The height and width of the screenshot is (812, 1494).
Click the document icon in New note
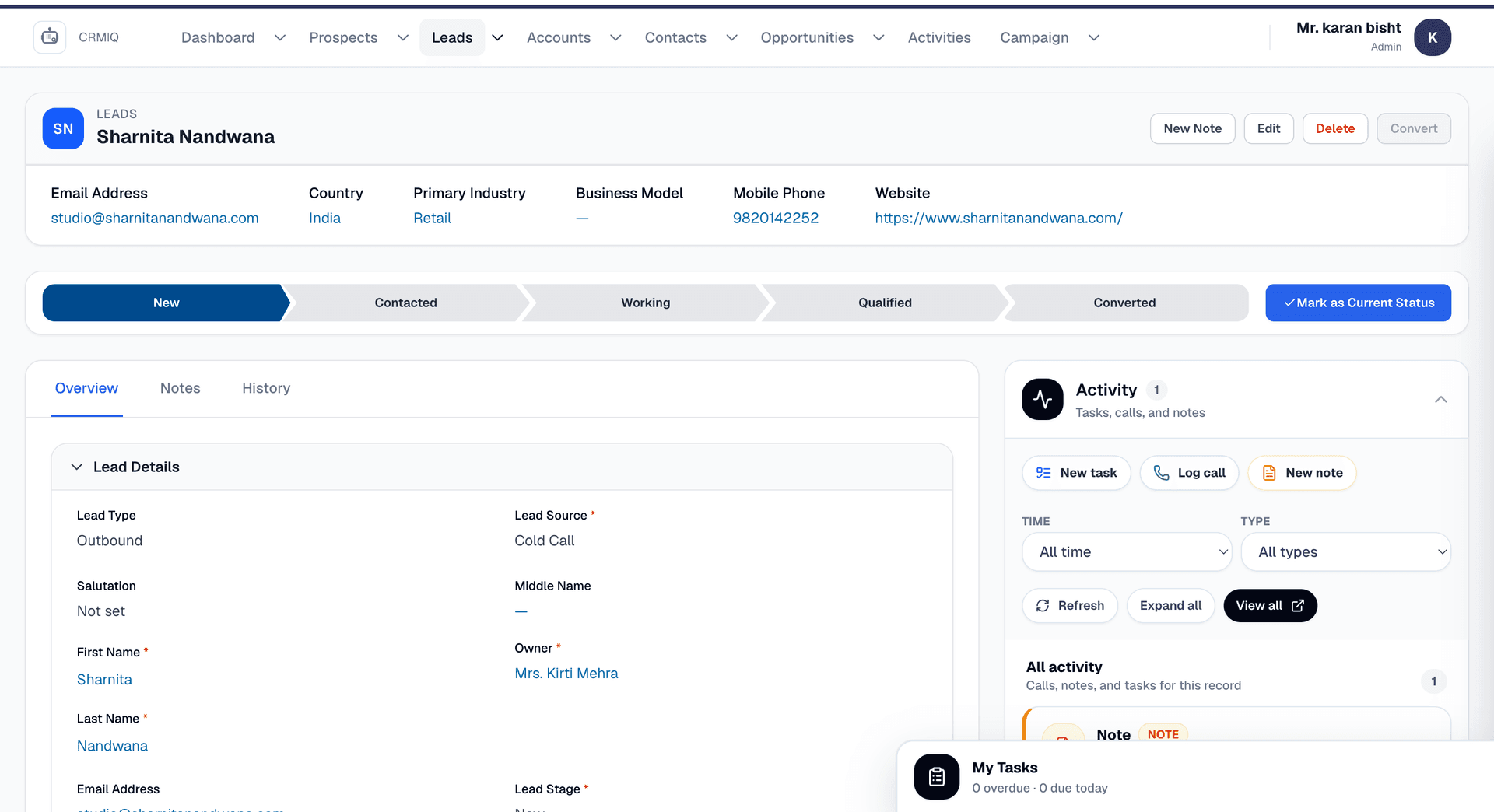click(x=1269, y=473)
